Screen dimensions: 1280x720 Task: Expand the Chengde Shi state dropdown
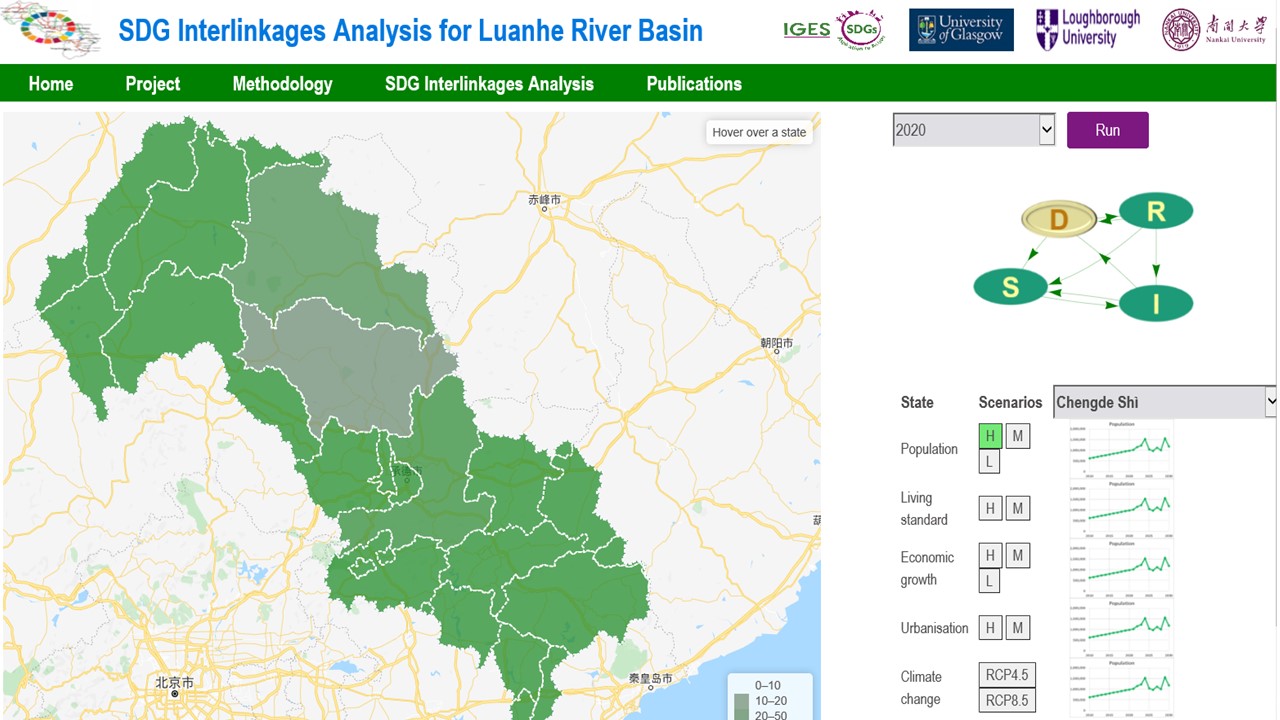point(1165,402)
